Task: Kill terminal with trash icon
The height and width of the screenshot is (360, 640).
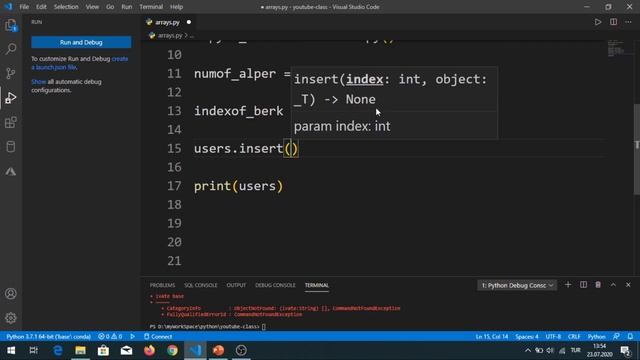Action: coord(598,285)
